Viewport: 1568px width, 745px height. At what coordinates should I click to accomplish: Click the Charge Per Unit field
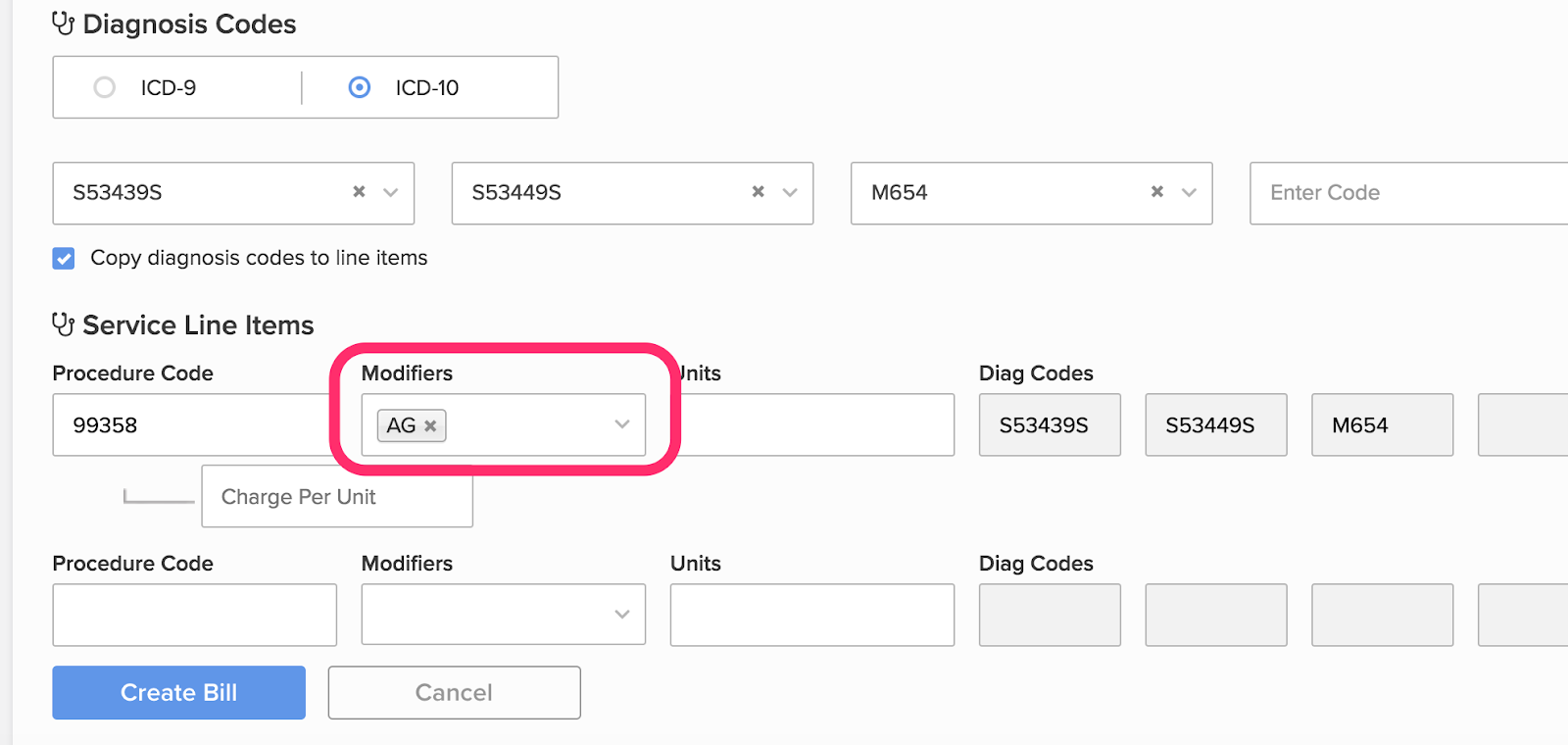point(337,496)
